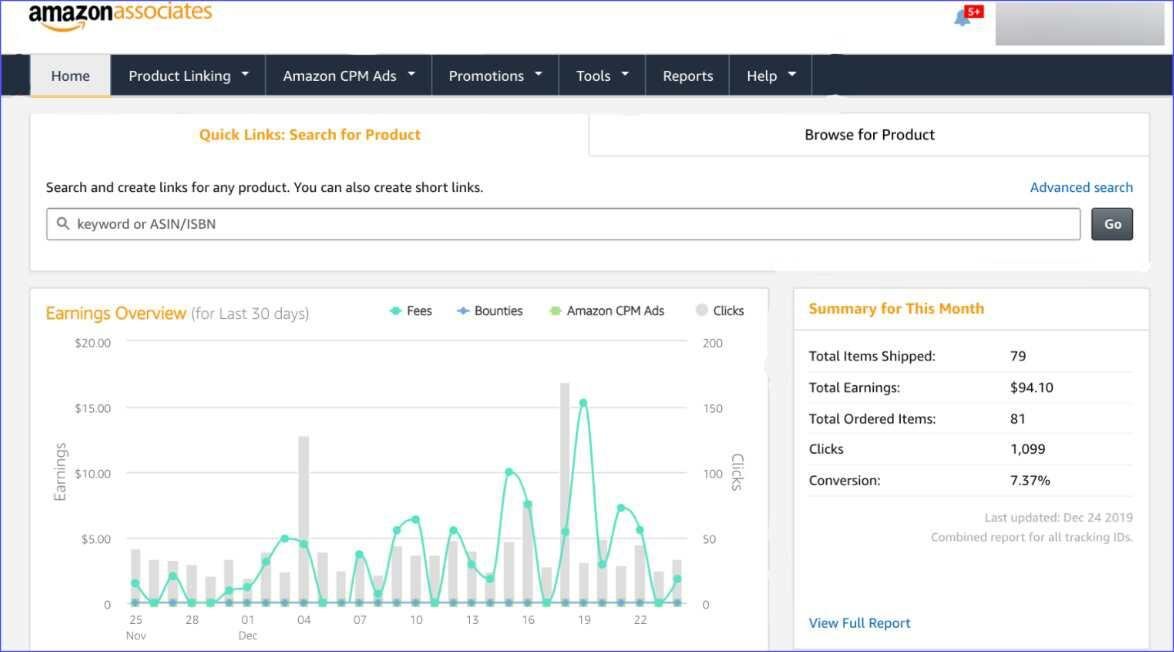1174x652 pixels.
Task: Open the notifications bell with 5+ badge
Action: (x=961, y=15)
